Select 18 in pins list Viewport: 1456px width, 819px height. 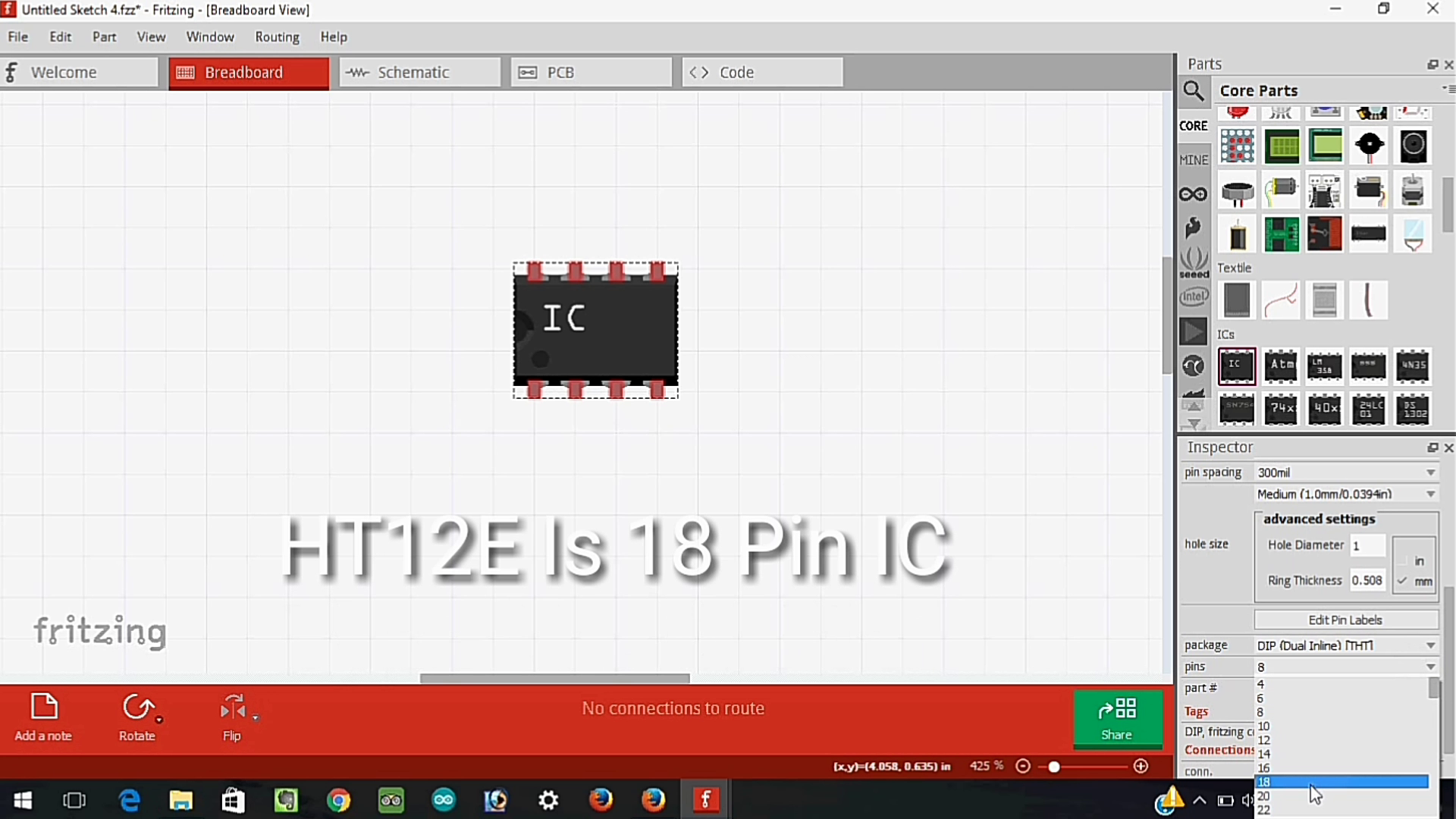click(x=1341, y=782)
